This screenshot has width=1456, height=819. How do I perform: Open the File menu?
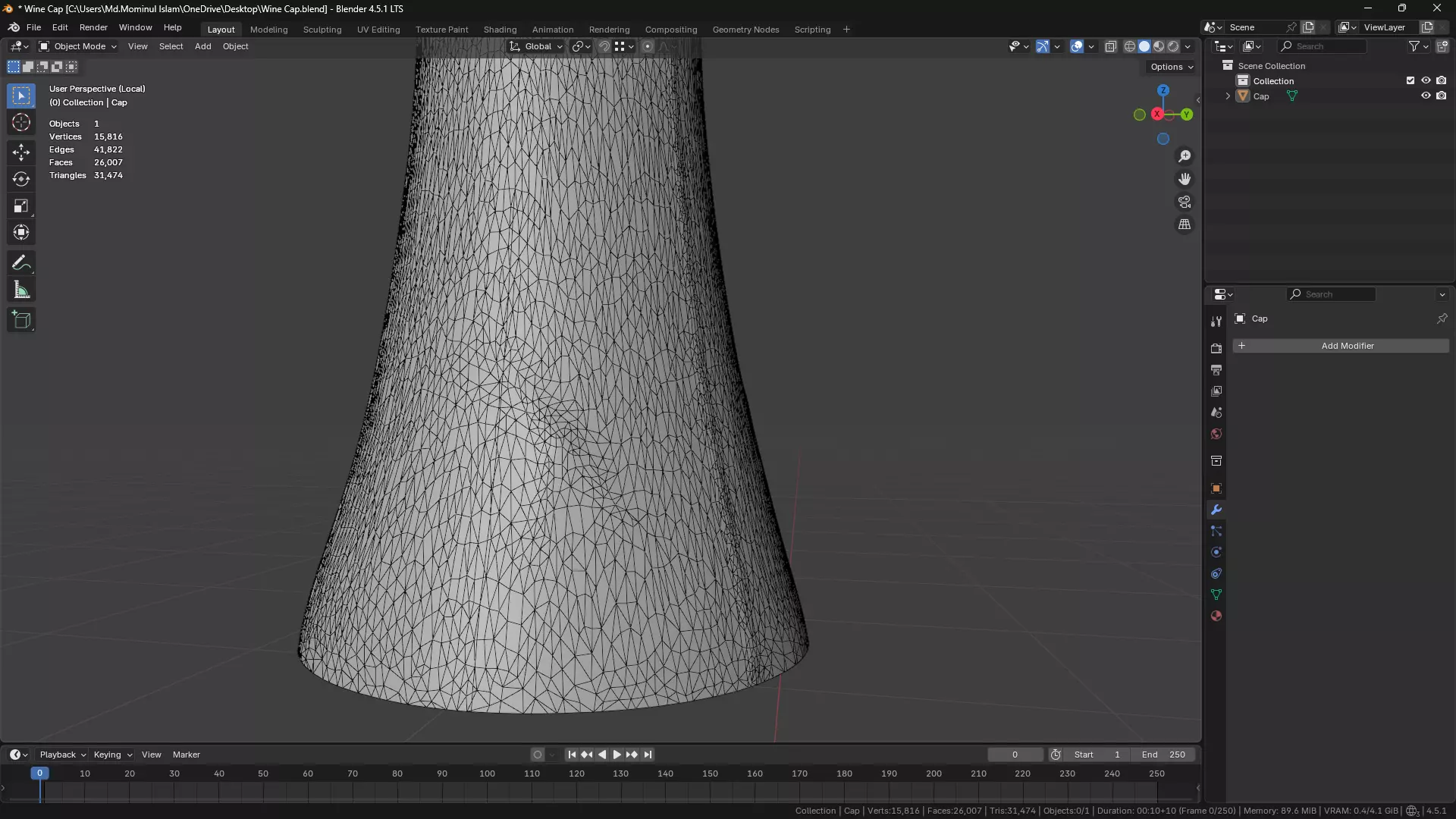[x=33, y=27]
